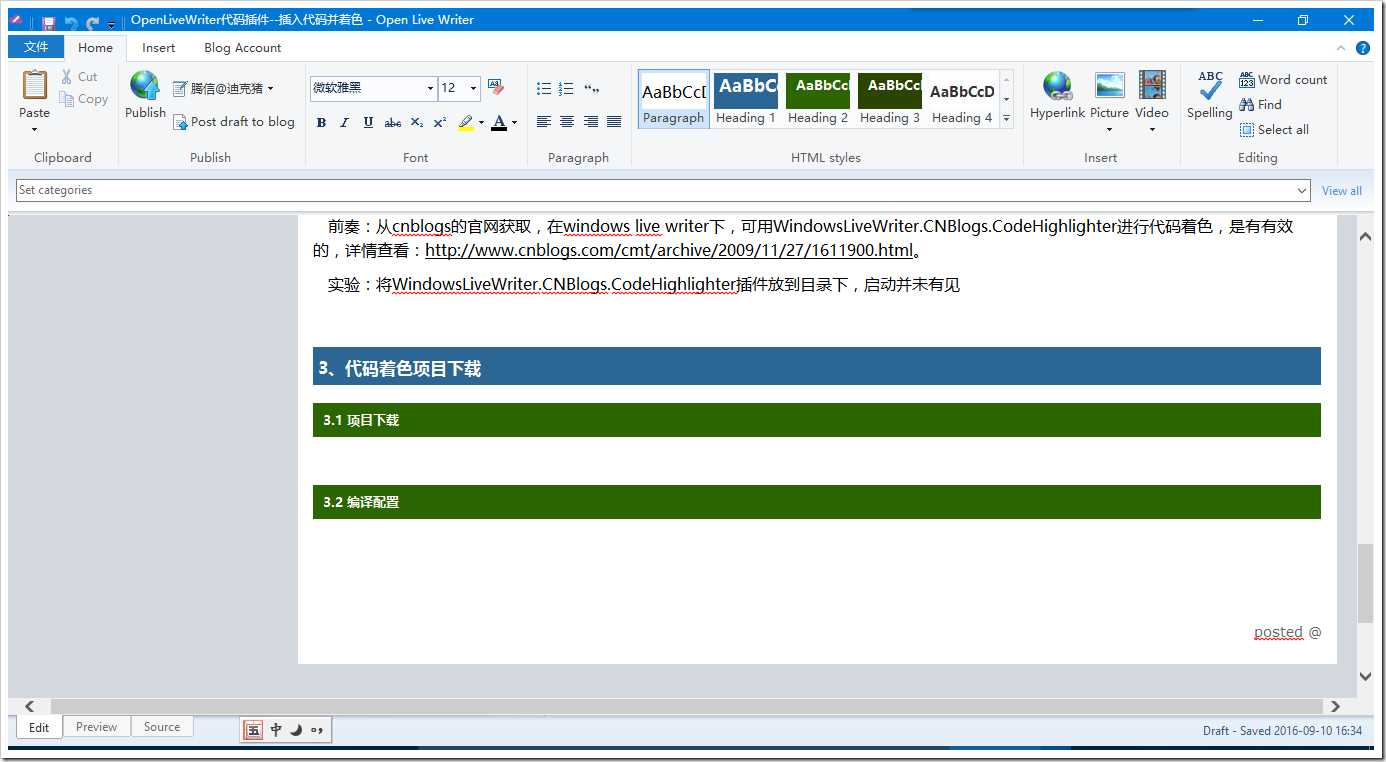Viewport: 1386px width, 762px height.
Task: Switch to the Insert ribbon tab
Action: [158, 47]
